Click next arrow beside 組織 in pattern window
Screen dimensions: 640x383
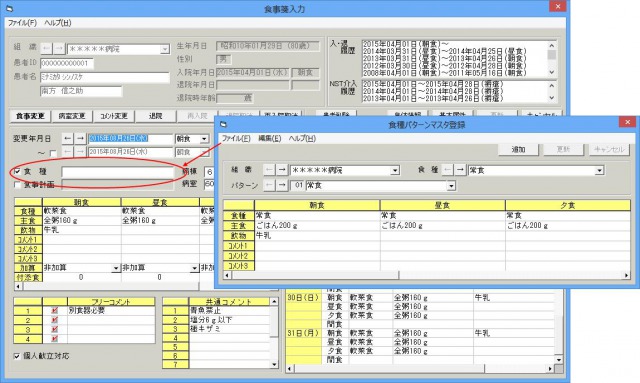tap(282, 170)
